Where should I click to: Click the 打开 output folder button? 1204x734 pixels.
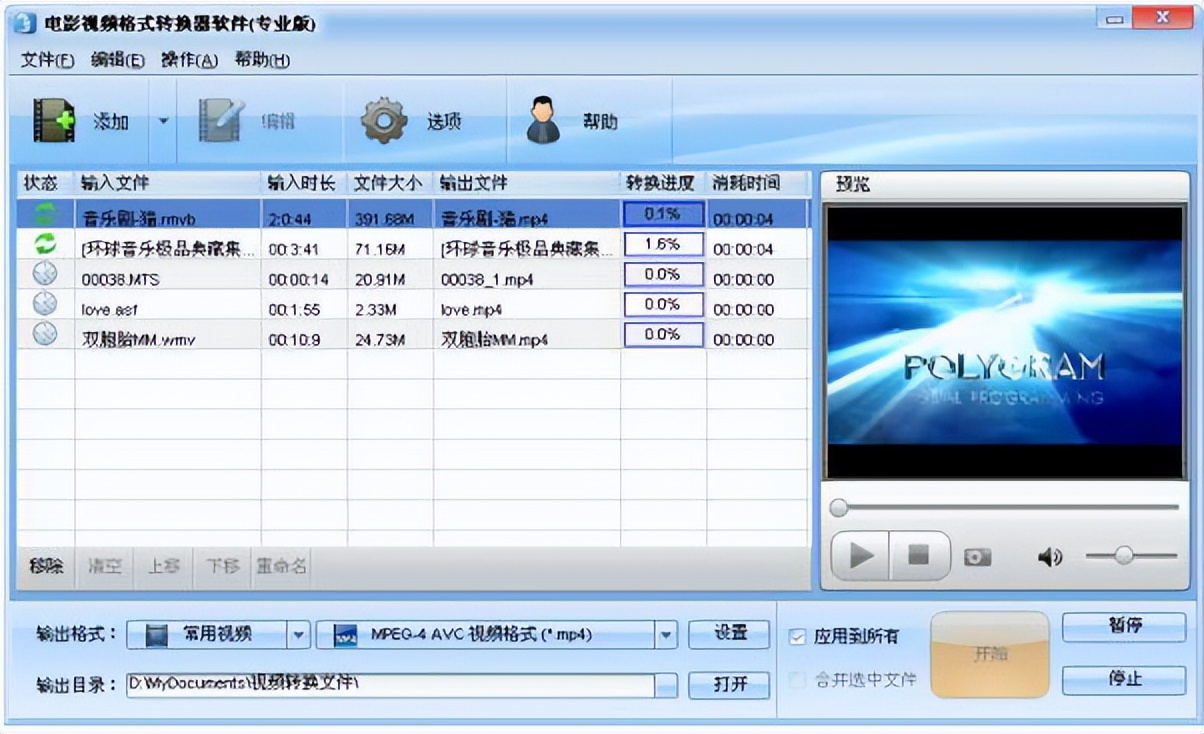[730, 685]
